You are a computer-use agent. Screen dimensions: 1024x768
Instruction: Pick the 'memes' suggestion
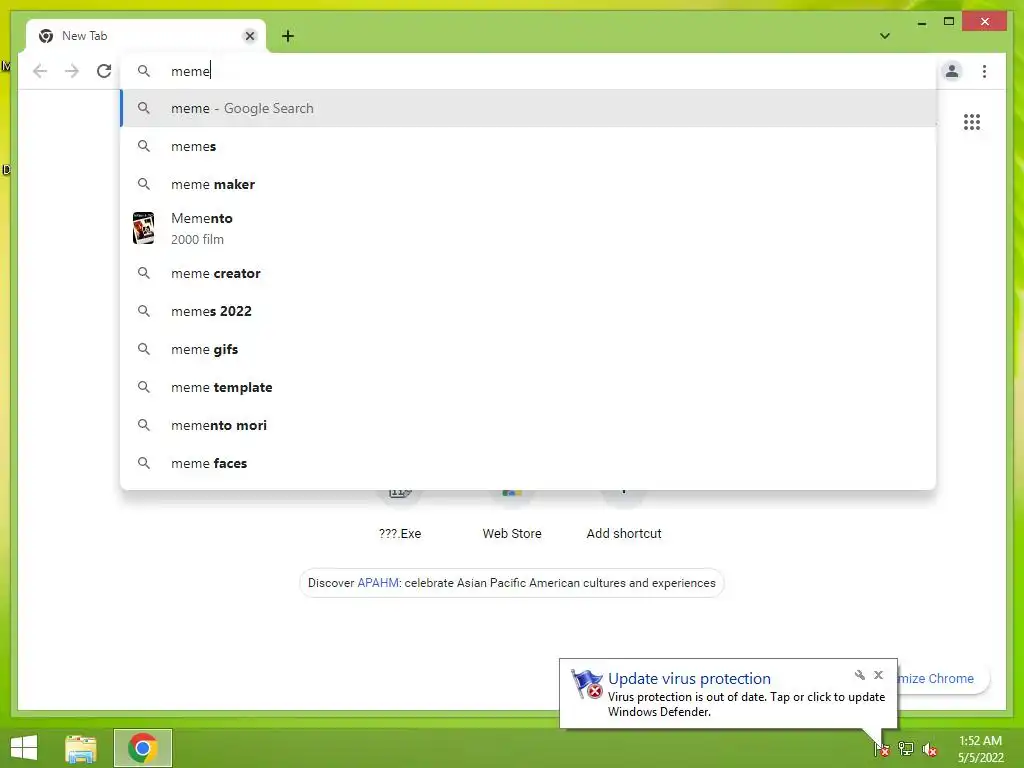528,146
